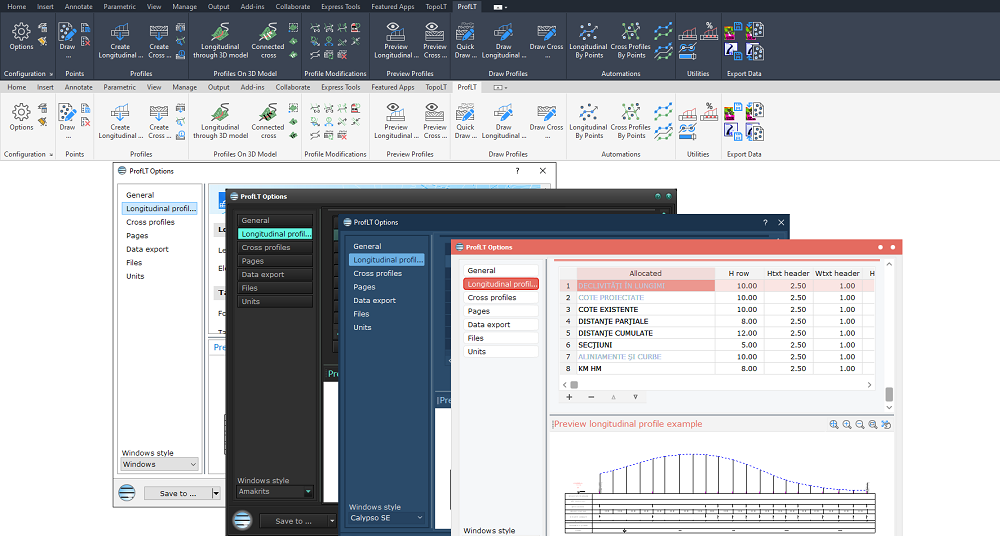Open TopoLT tab in dark ribbon
1000x536 pixels.
click(x=436, y=6)
